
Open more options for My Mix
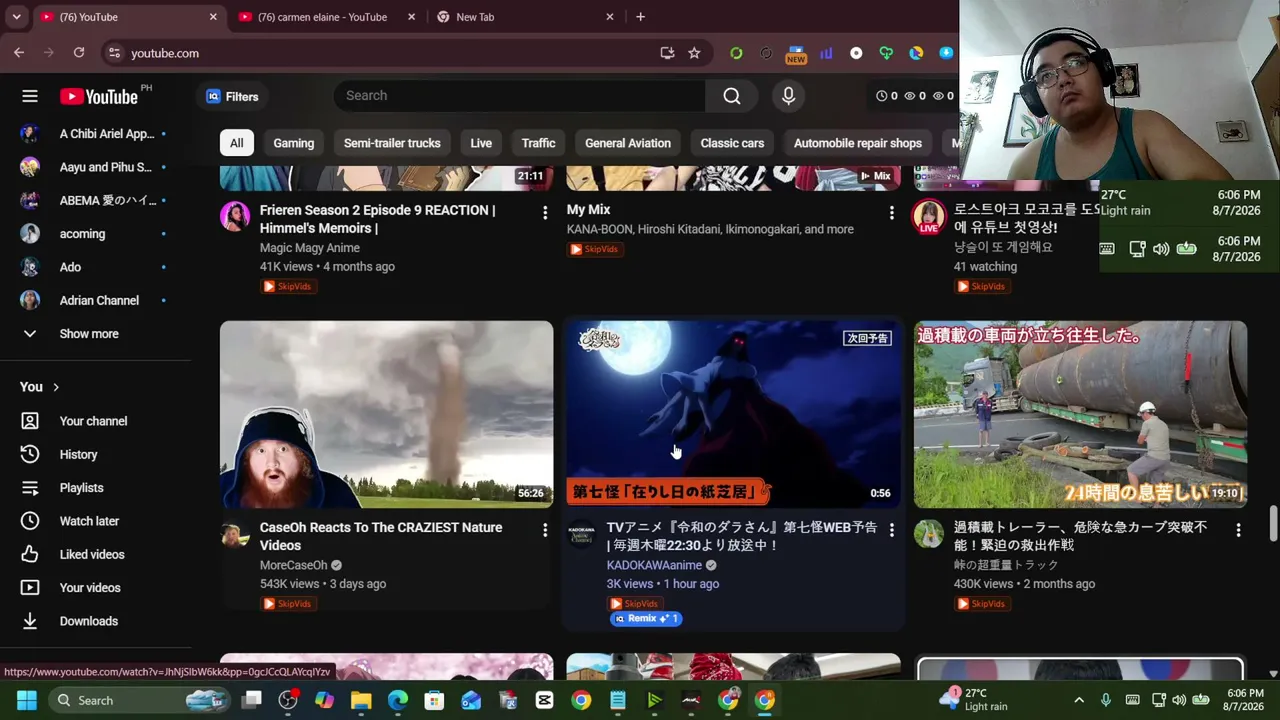[x=891, y=212]
